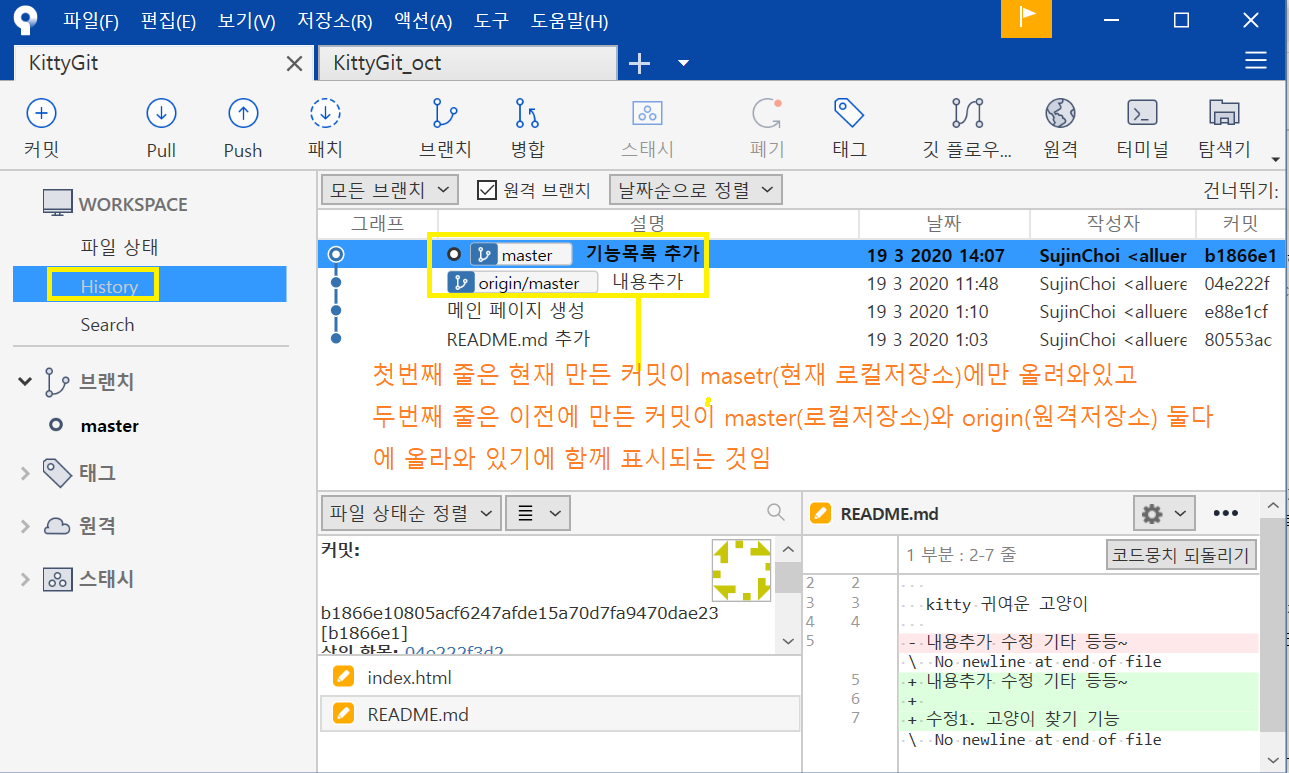Click the 날짜 column header

click(x=944, y=224)
